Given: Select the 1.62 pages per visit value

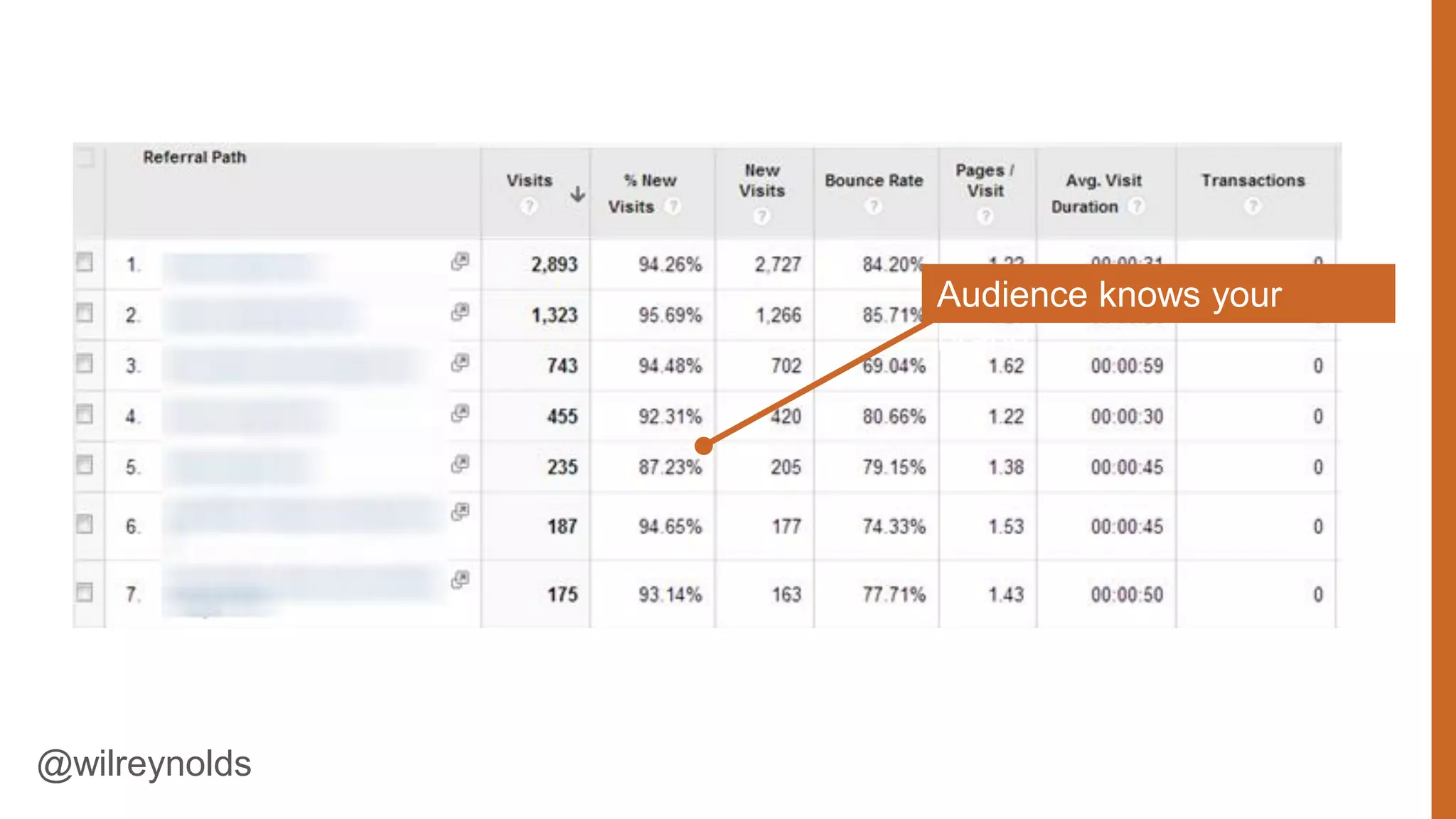Looking at the screenshot, I should click(1006, 365).
